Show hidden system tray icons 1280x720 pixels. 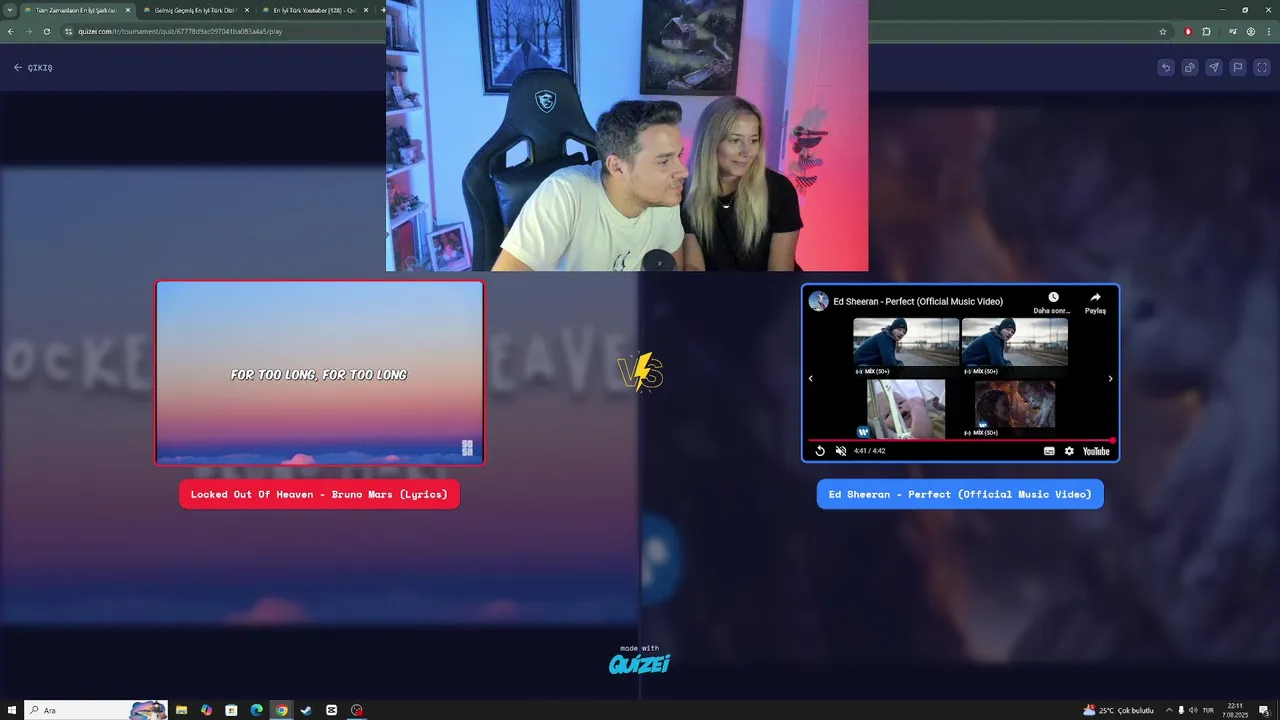tap(1169, 710)
